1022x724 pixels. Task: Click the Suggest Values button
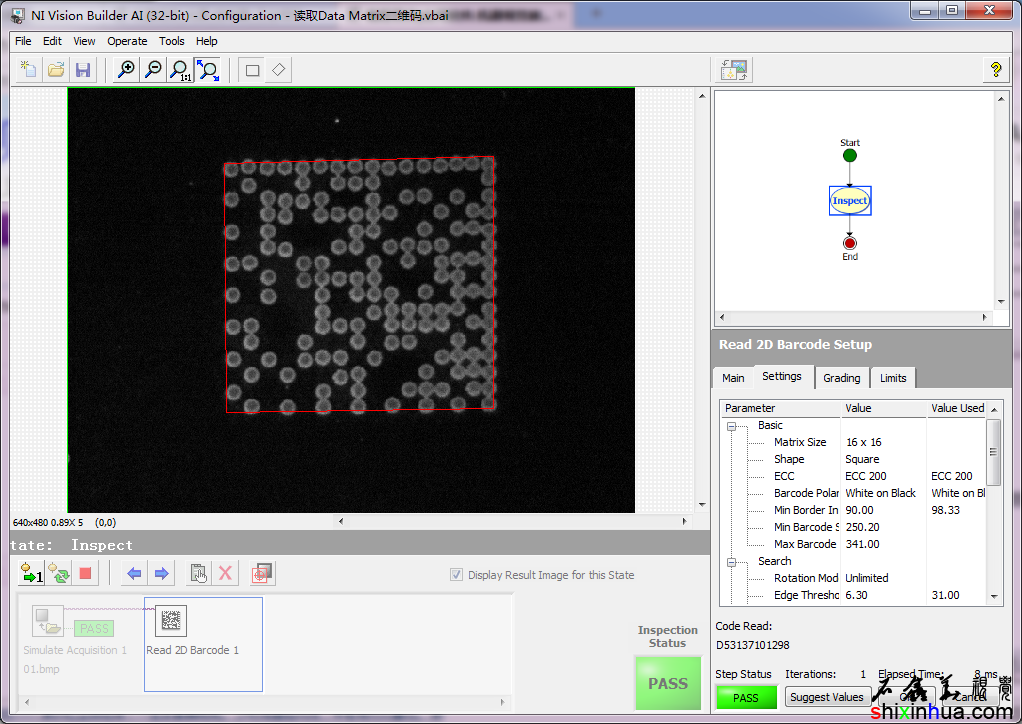pos(826,697)
